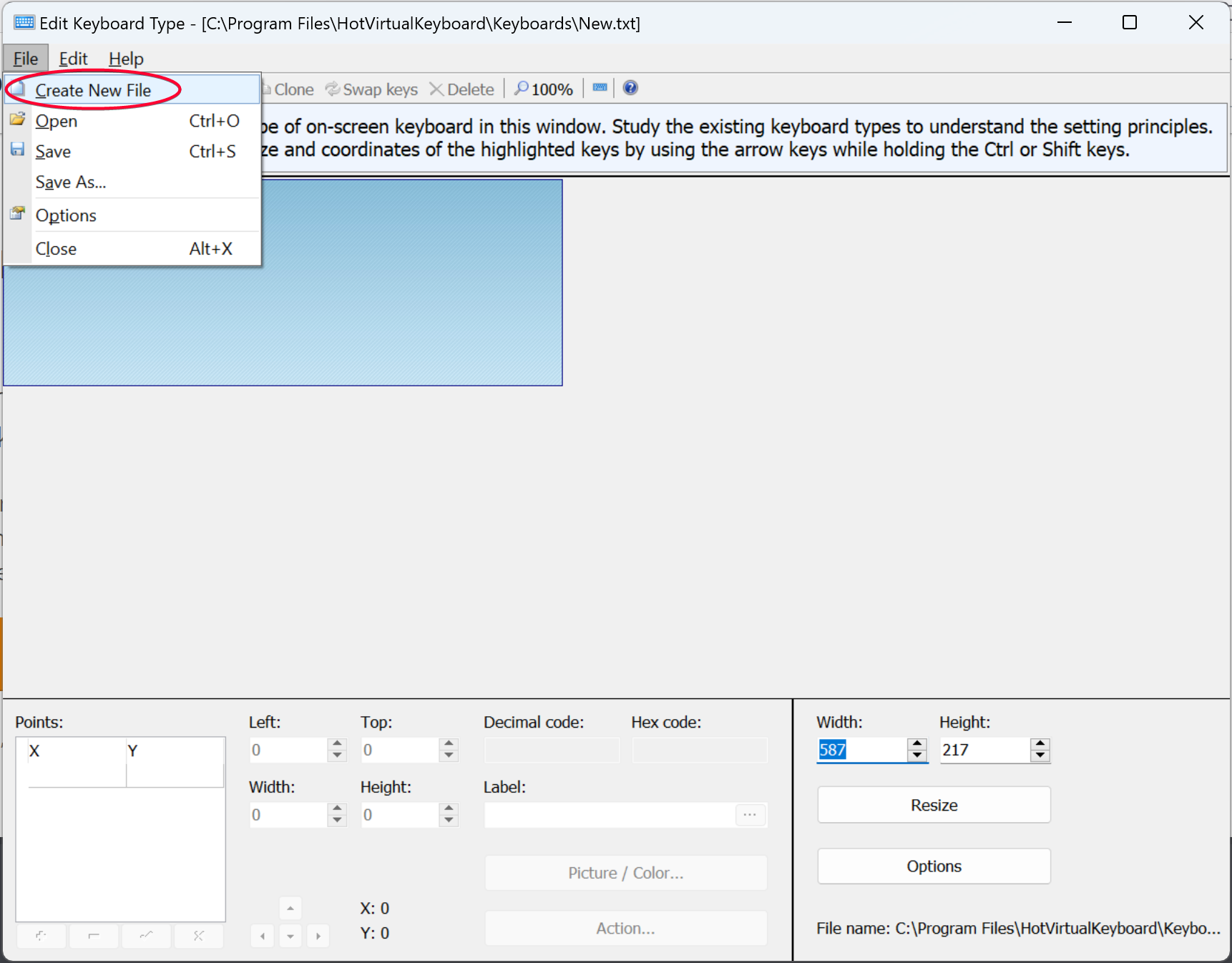Click the move-up arrow button

(290, 909)
